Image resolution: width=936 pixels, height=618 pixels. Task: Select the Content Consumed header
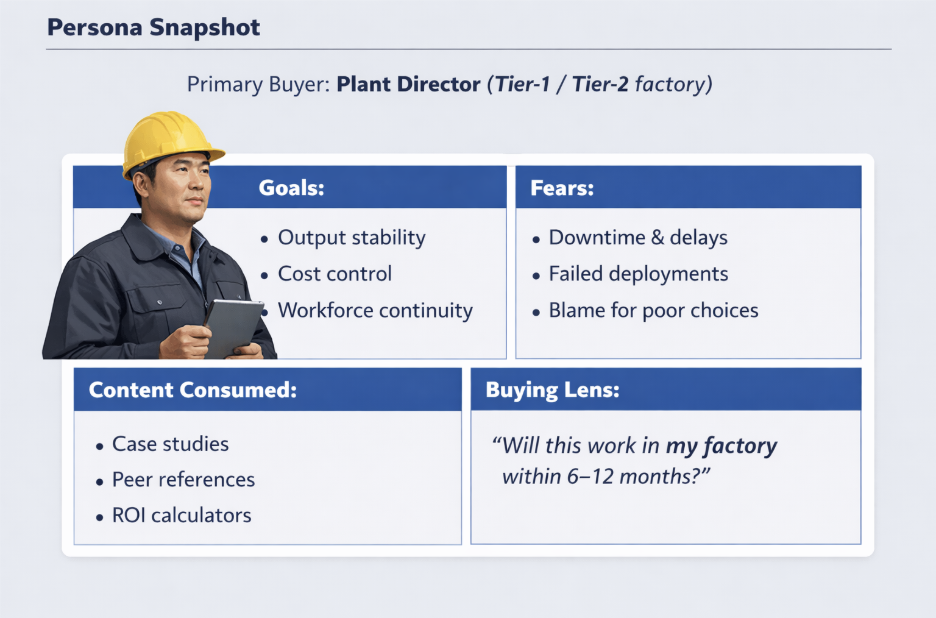[x=267, y=389]
